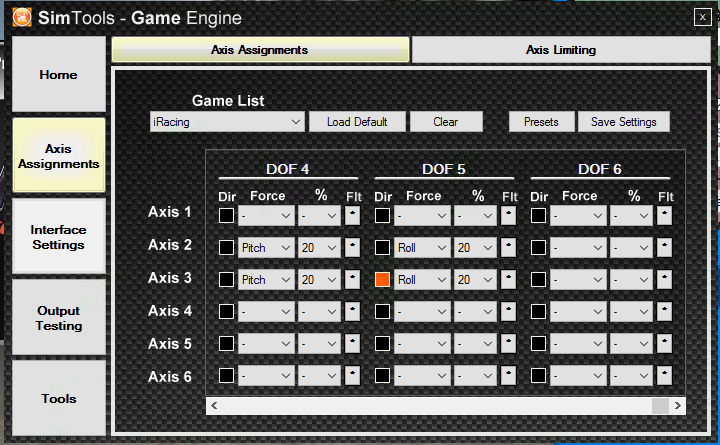The image size is (720, 445).
Task: Open Flt filter for Axis 6 DOF 5
Action: tap(508, 376)
